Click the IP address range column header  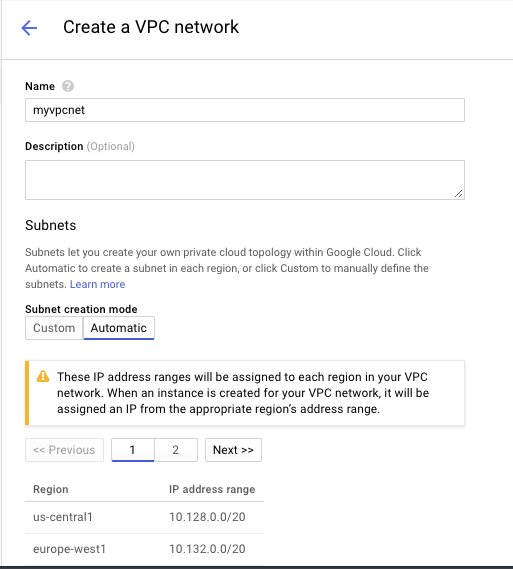tap(212, 489)
